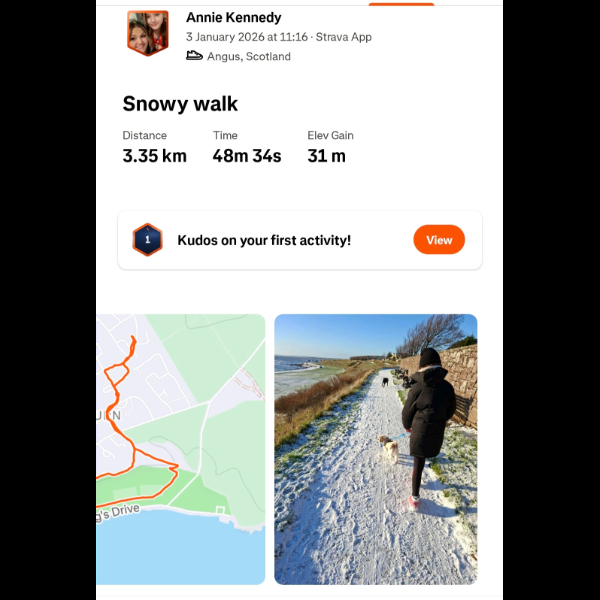Click the activity date 3 January 2026

tap(225, 37)
